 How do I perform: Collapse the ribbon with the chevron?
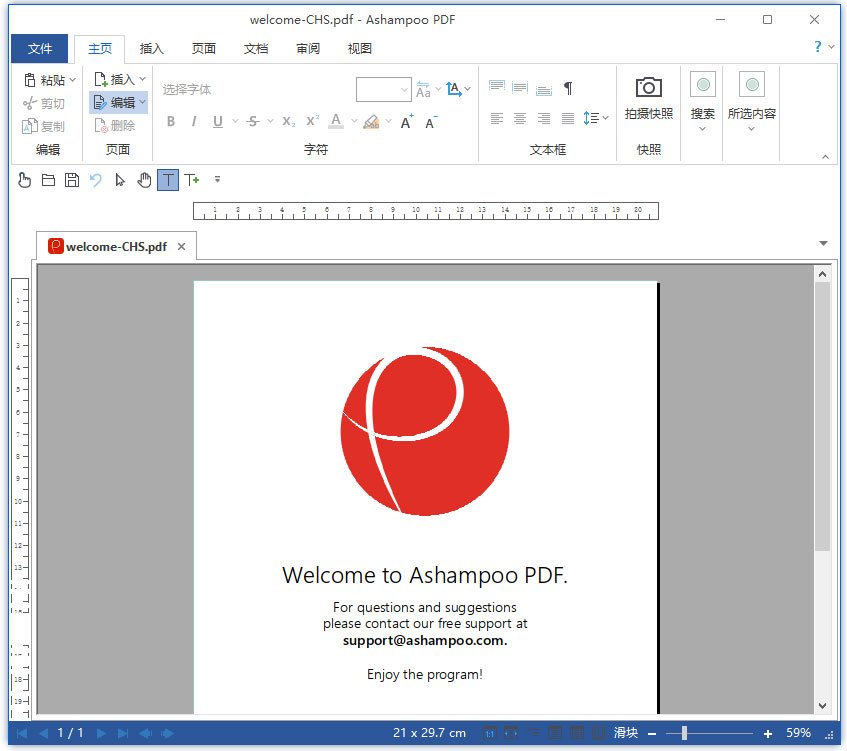[x=825, y=157]
